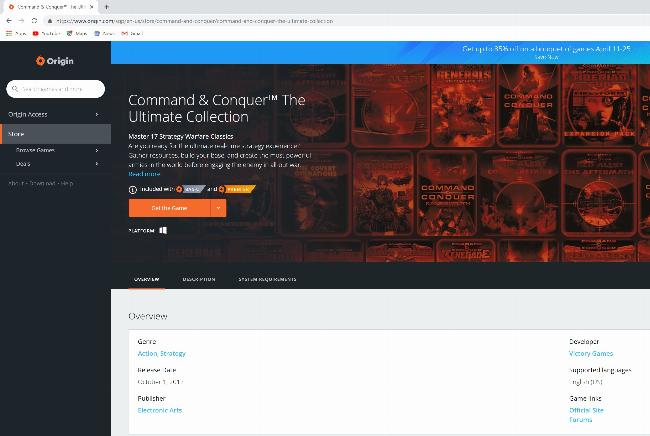Click the Origin logo in the sidebar
The width and height of the screenshot is (650, 436).
[54, 61]
